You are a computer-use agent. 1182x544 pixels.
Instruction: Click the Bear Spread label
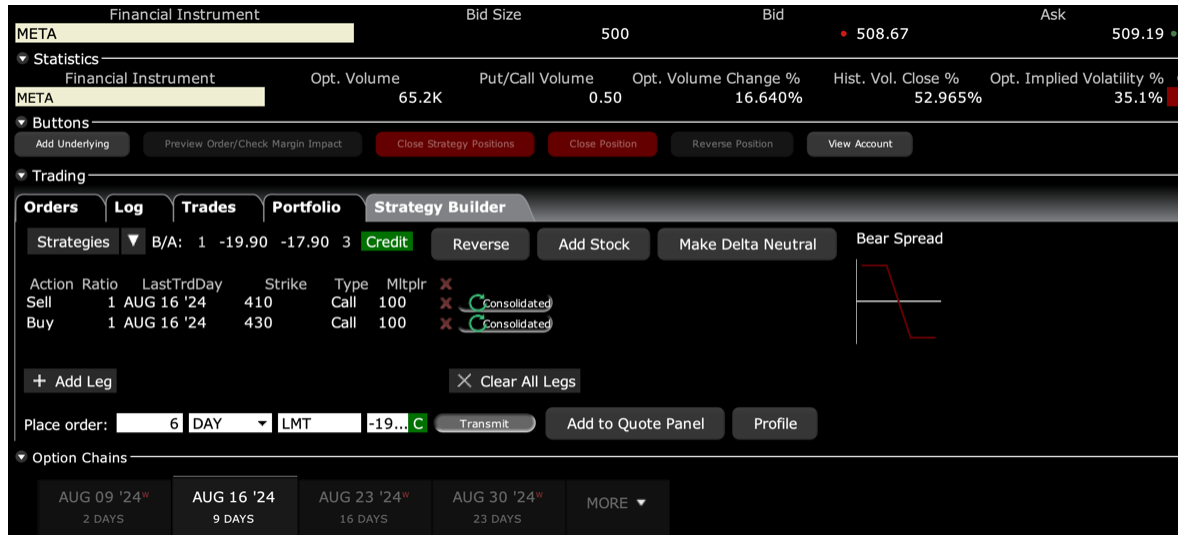pyautogui.click(x=899, y=239)
